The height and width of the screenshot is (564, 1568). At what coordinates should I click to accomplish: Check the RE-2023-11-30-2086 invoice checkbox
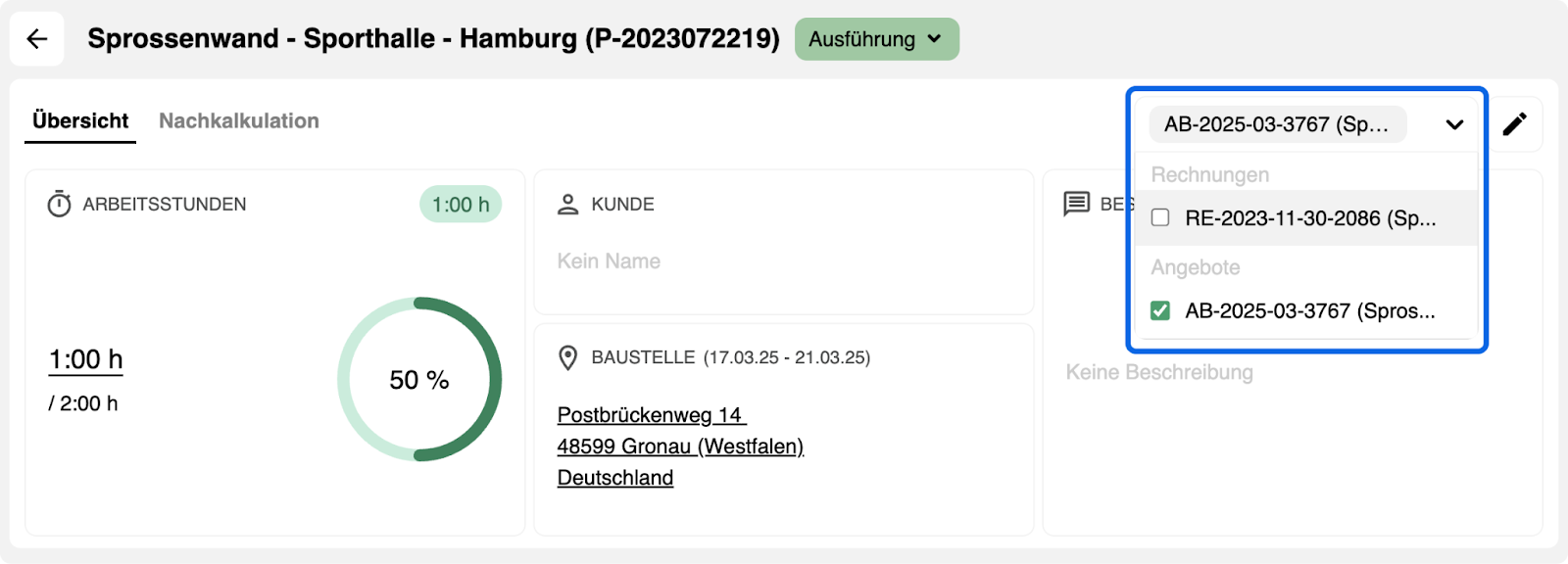click(1160, 217)
